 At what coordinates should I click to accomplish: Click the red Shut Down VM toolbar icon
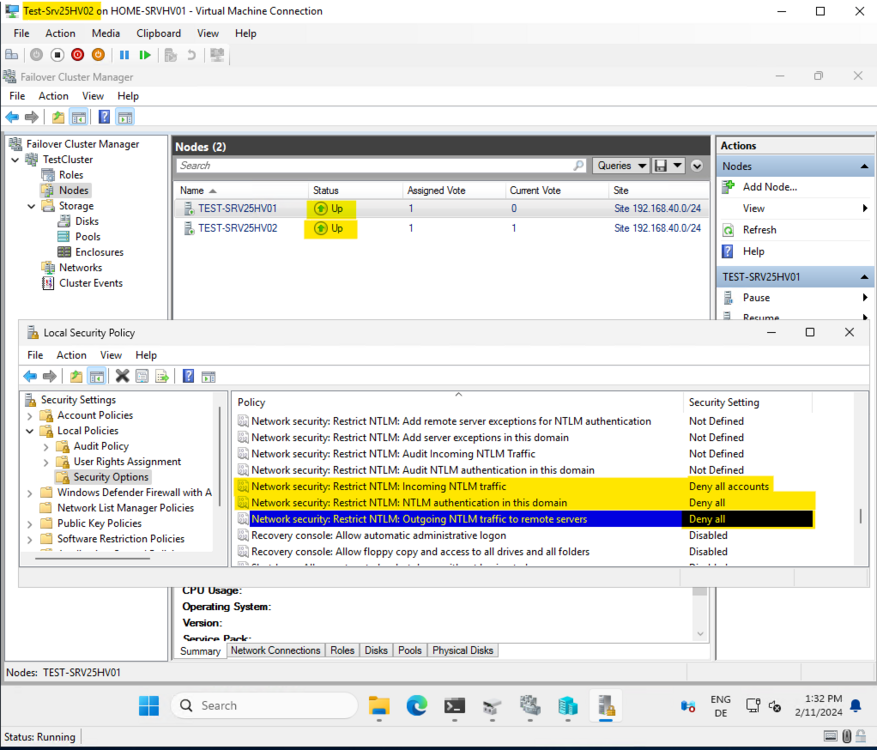tap(78, 55)
